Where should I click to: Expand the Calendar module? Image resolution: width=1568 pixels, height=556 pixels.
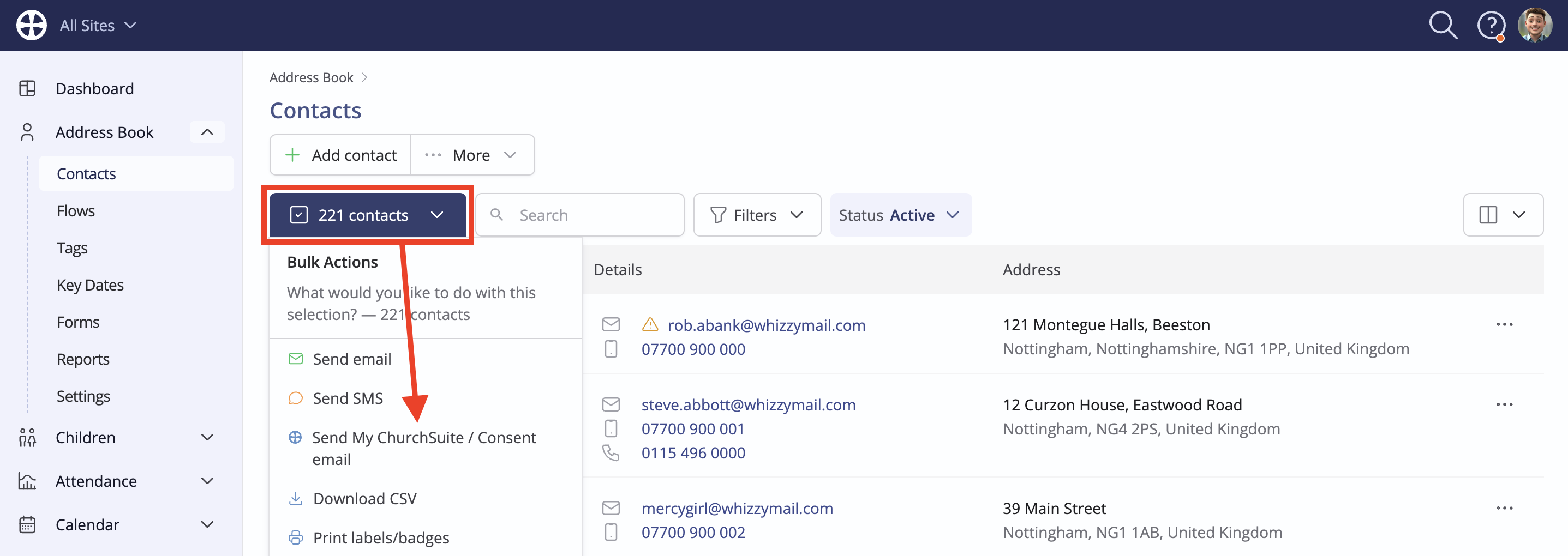coord(207,524)
